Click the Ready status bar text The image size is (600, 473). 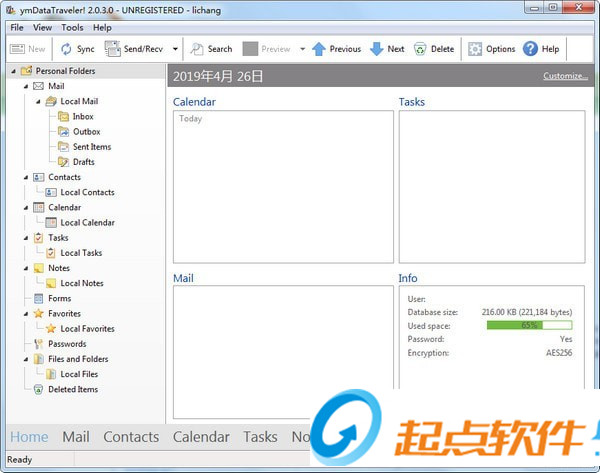(20, 459)
